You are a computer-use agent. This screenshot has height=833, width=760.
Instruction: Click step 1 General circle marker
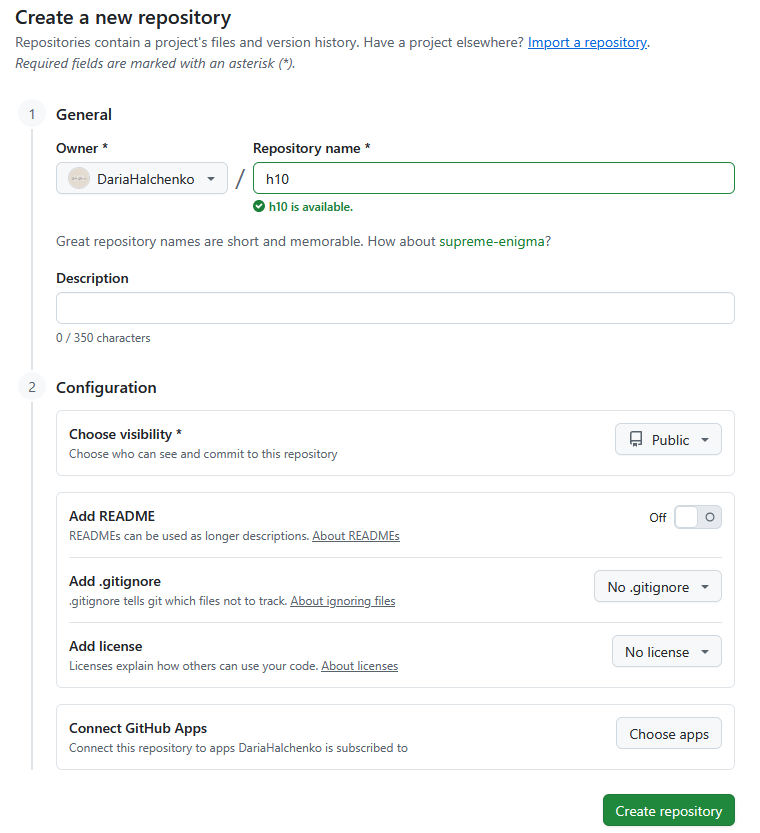tap(32, 114)
